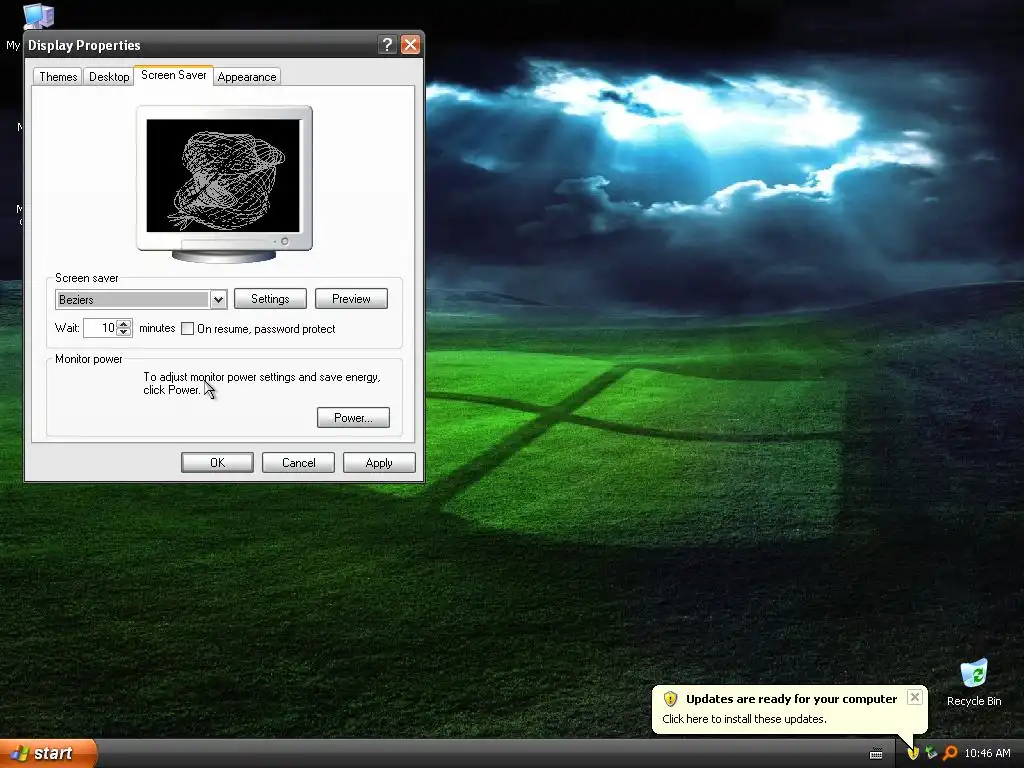Open the Recycle Bin icon

pos(974,682)
